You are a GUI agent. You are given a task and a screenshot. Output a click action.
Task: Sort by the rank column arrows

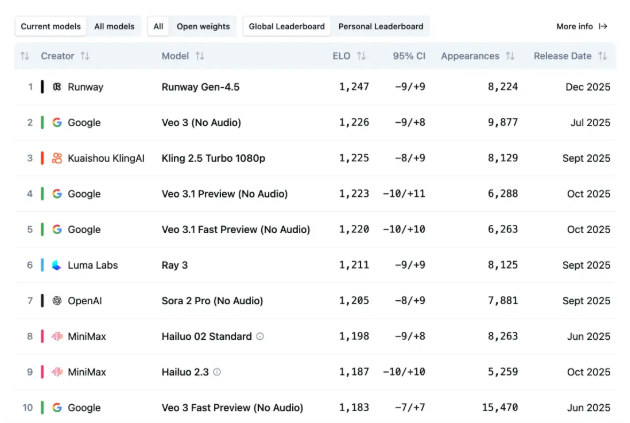point(24,56)
